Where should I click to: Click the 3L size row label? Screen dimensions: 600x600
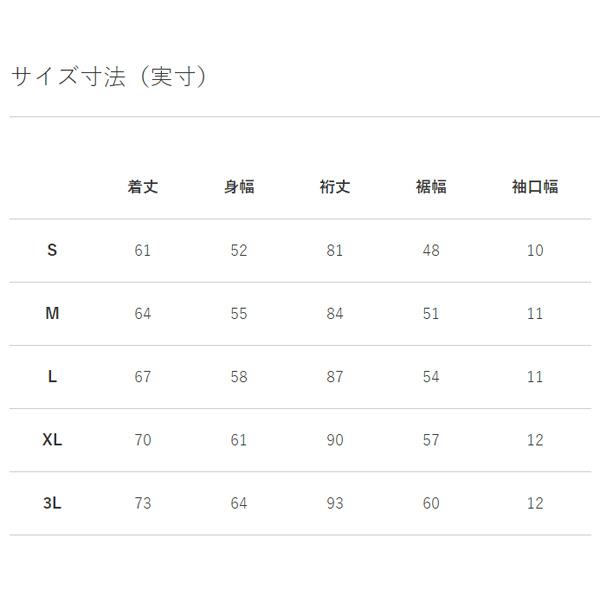point(52,503)
